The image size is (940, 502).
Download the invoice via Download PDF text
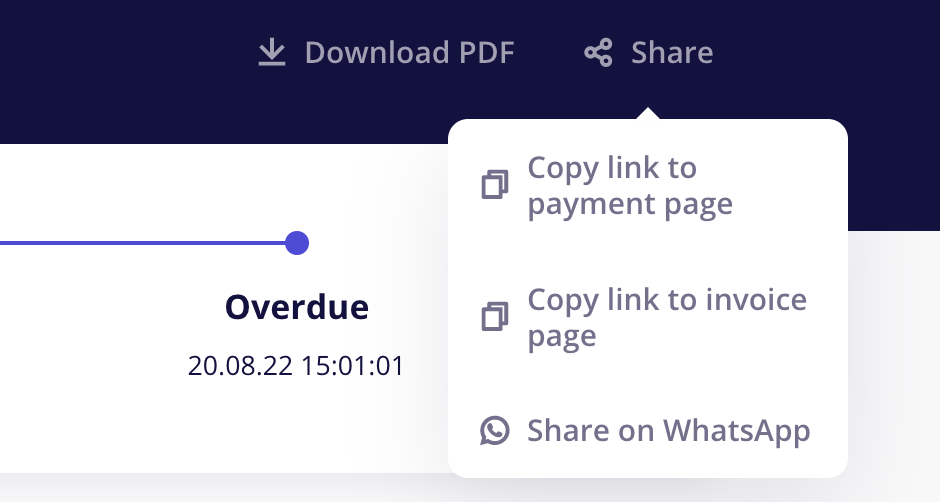pyautogui.click(x=410, y=53)
